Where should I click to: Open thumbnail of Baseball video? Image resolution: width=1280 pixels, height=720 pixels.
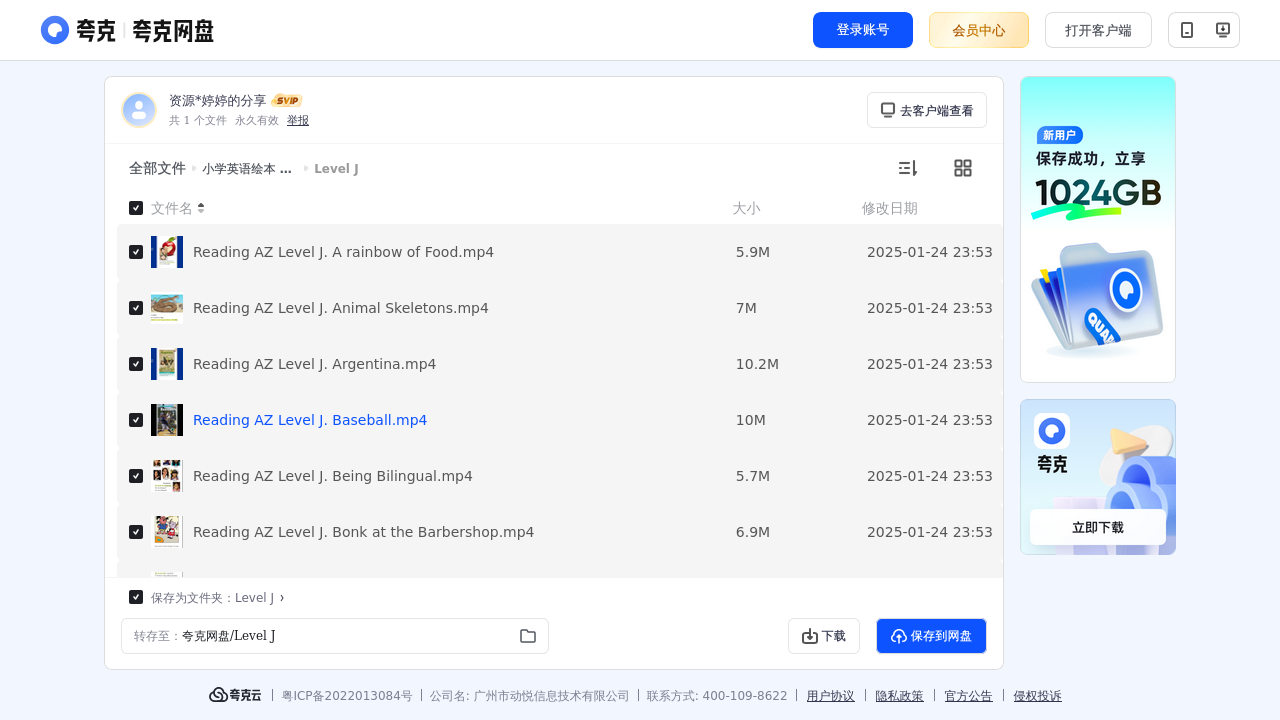[167, 420]
